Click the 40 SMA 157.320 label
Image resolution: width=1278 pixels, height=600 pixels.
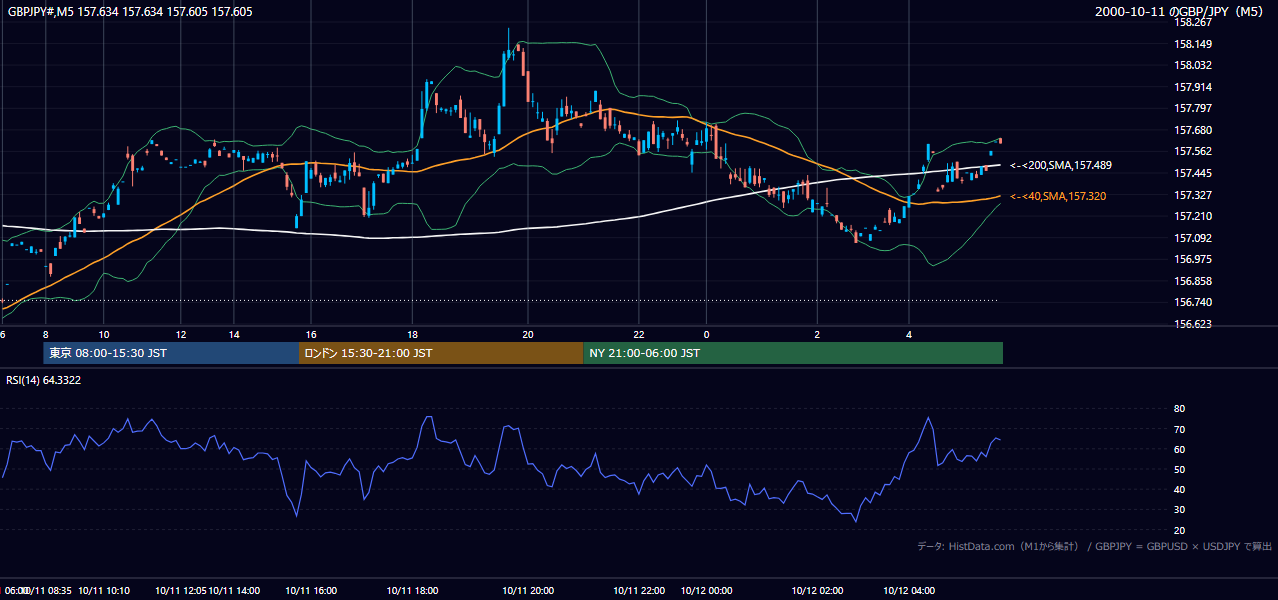tap(1058, 196)
